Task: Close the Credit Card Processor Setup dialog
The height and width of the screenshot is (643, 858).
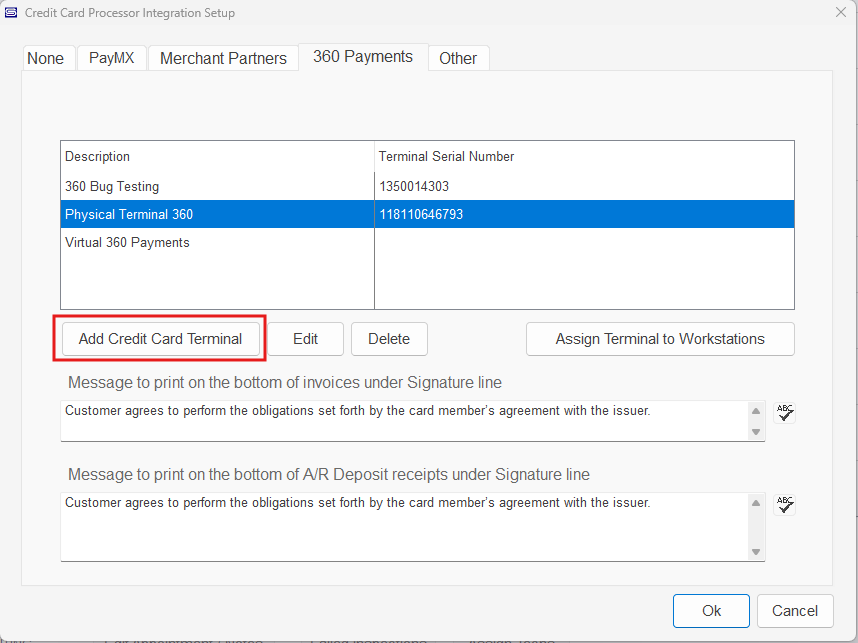Action: point(840,13)
